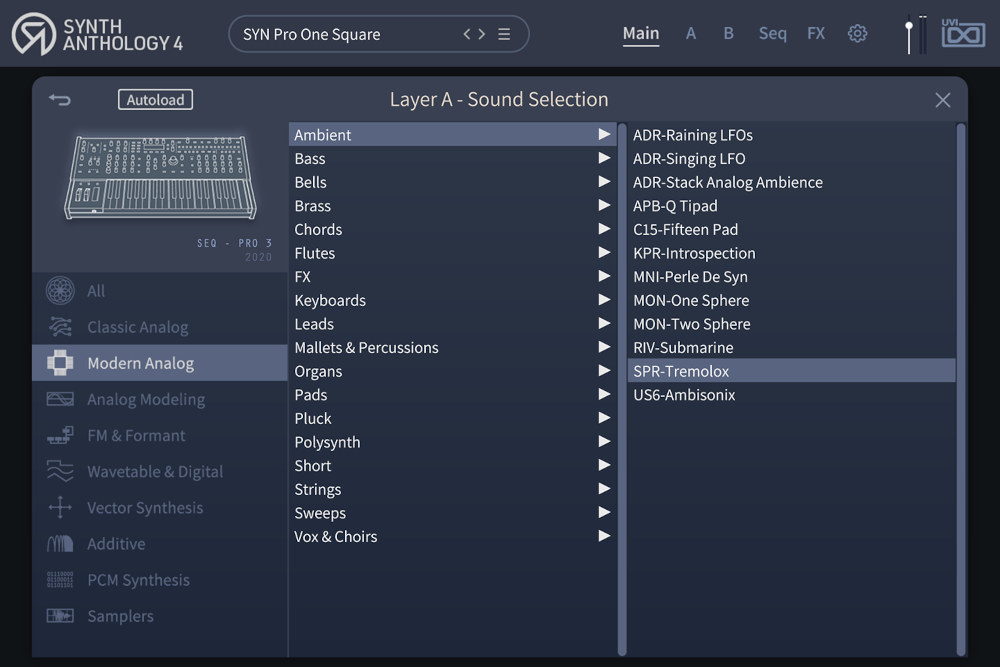
Task: Select the Additive synthesis icon
Action: pos(60,543)
